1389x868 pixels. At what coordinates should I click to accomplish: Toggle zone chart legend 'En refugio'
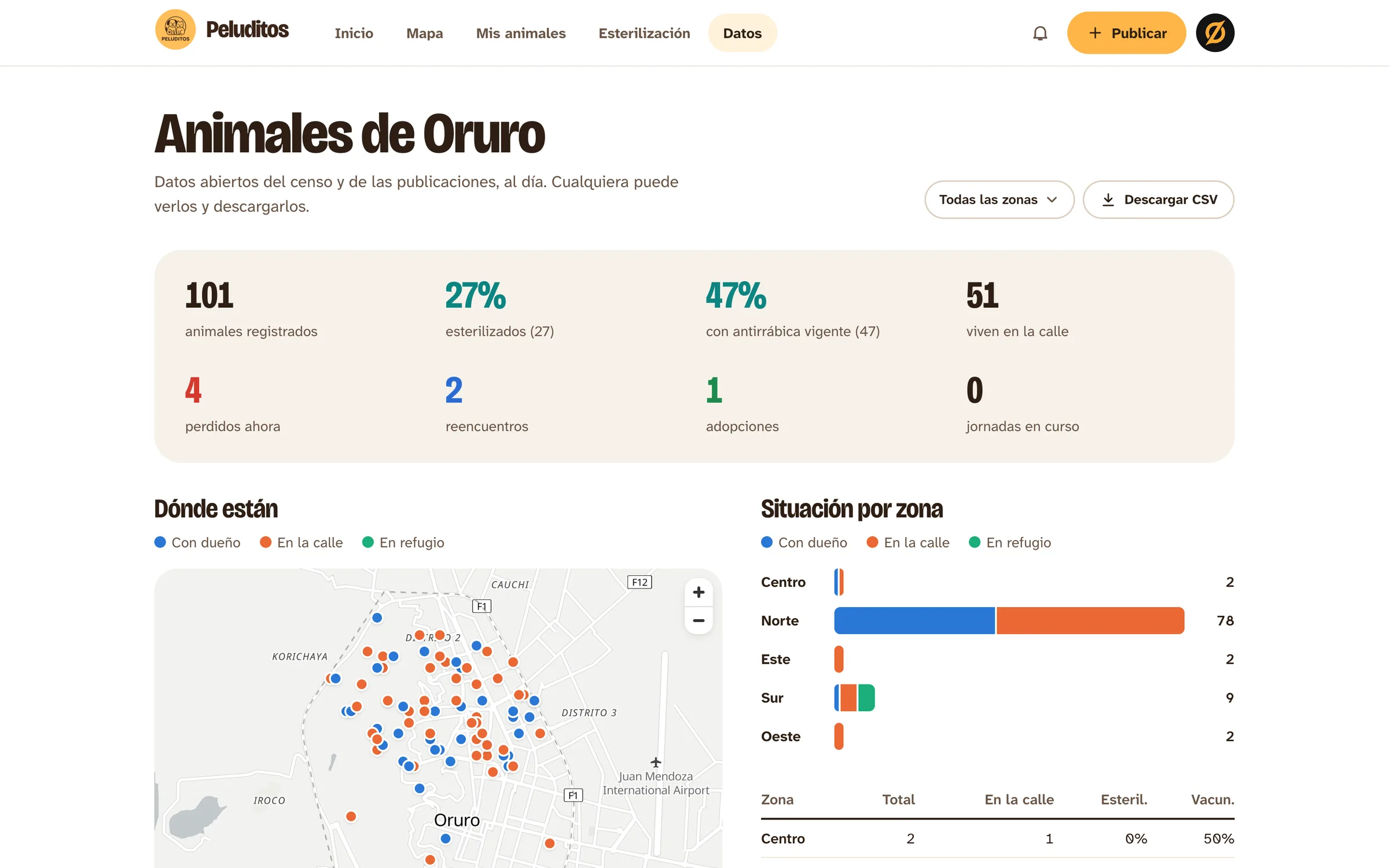(1010, 542)
